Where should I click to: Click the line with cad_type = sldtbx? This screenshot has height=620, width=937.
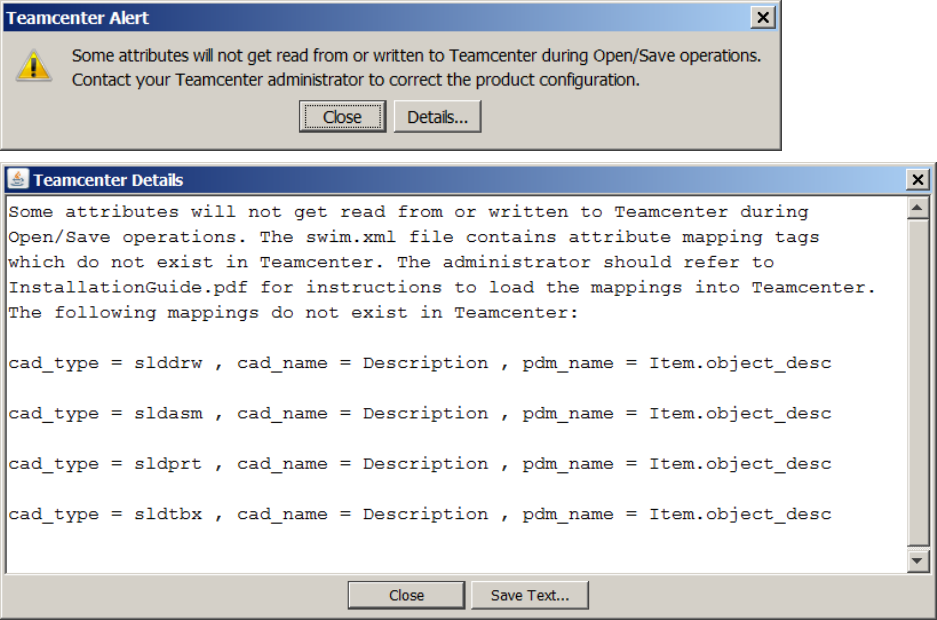point(419,514)
